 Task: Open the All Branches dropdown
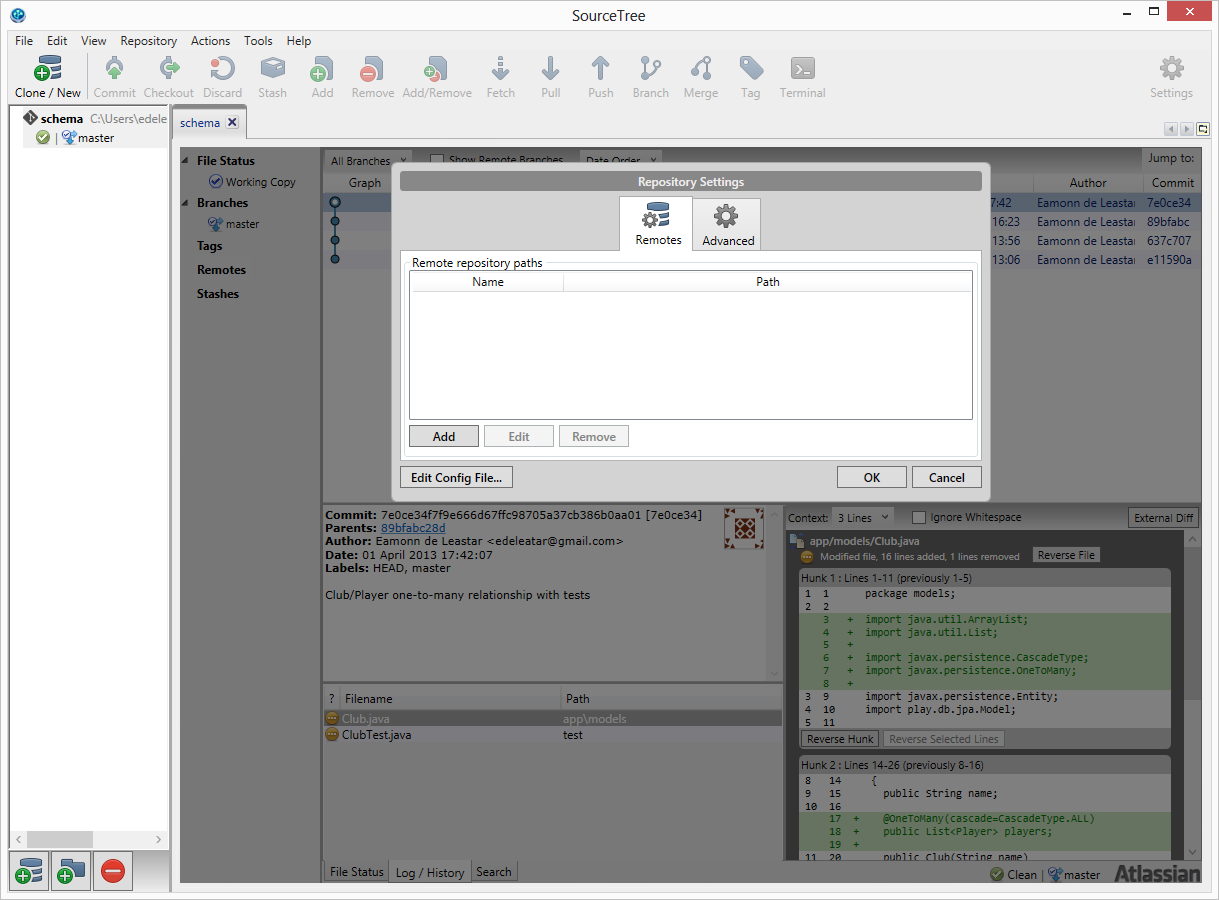coord(368,160)
